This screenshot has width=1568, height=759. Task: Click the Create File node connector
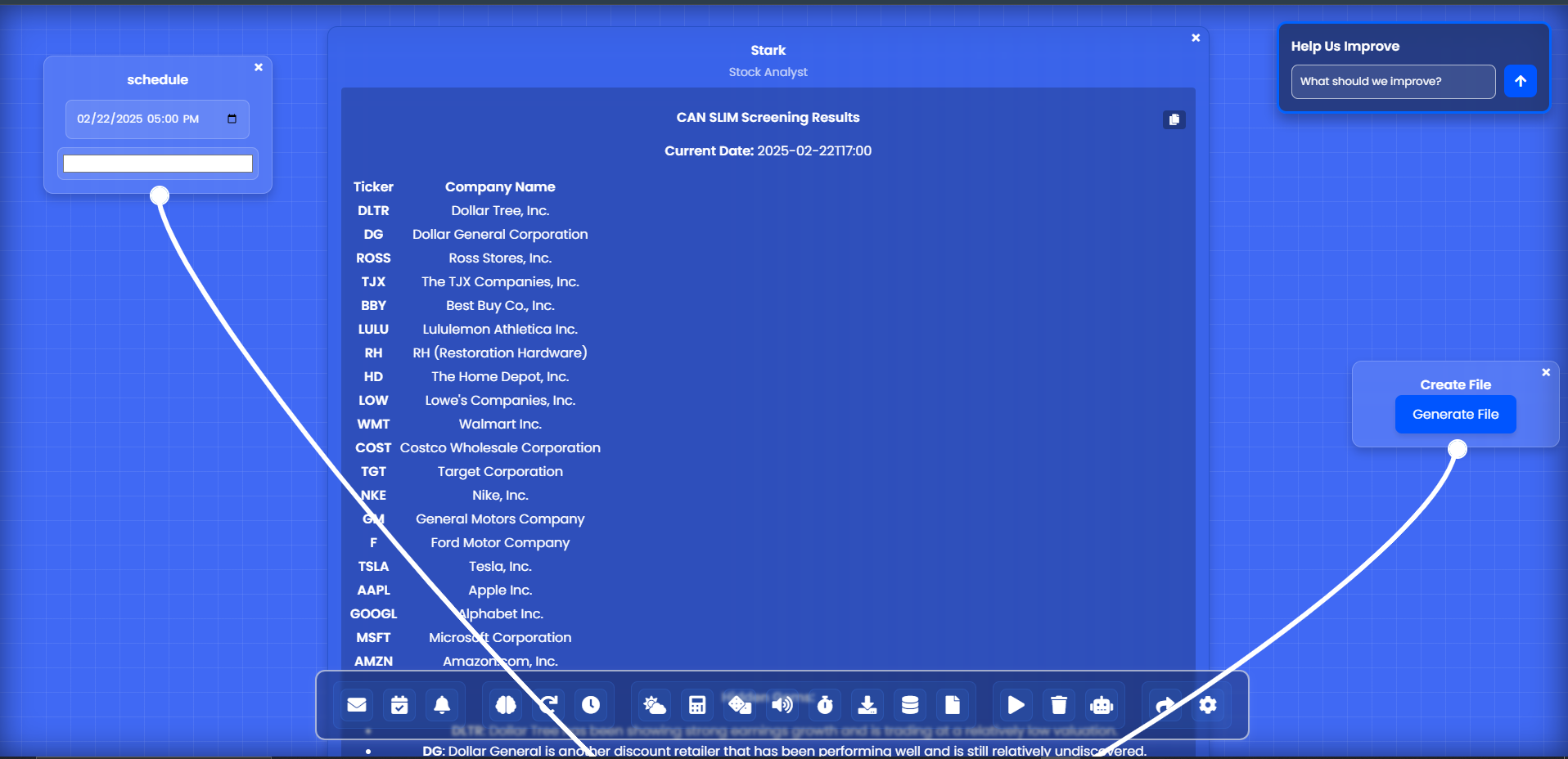(1458, 449)
